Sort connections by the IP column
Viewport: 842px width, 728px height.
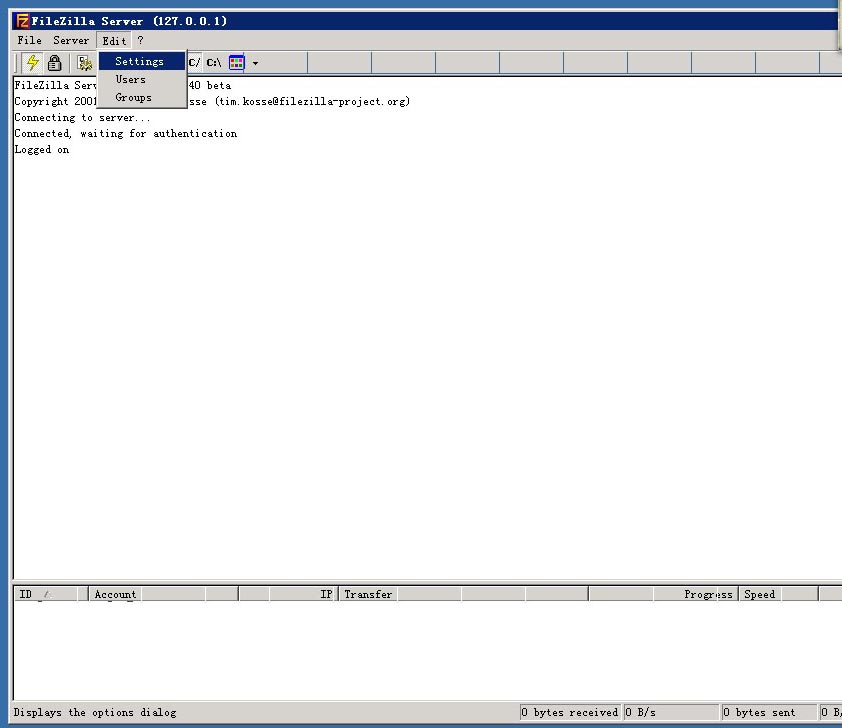[288, 594]
